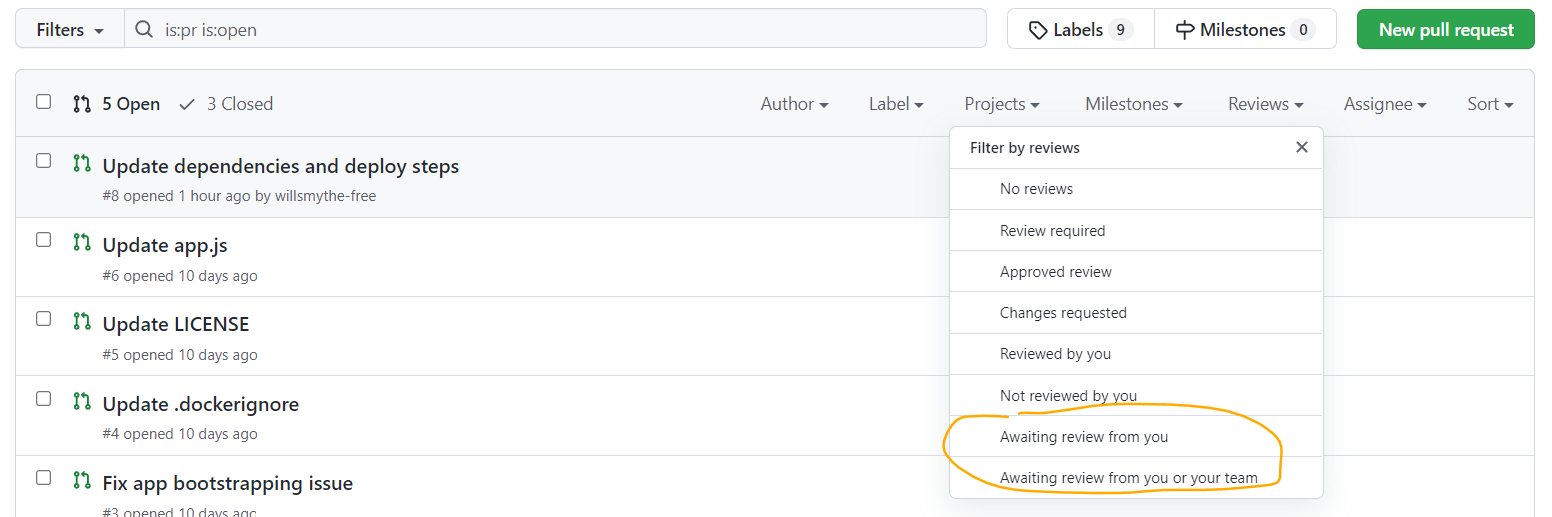Screen dimensions: 1552x517
Task: Select No reviews filter option
Action: pos(1136,189)
